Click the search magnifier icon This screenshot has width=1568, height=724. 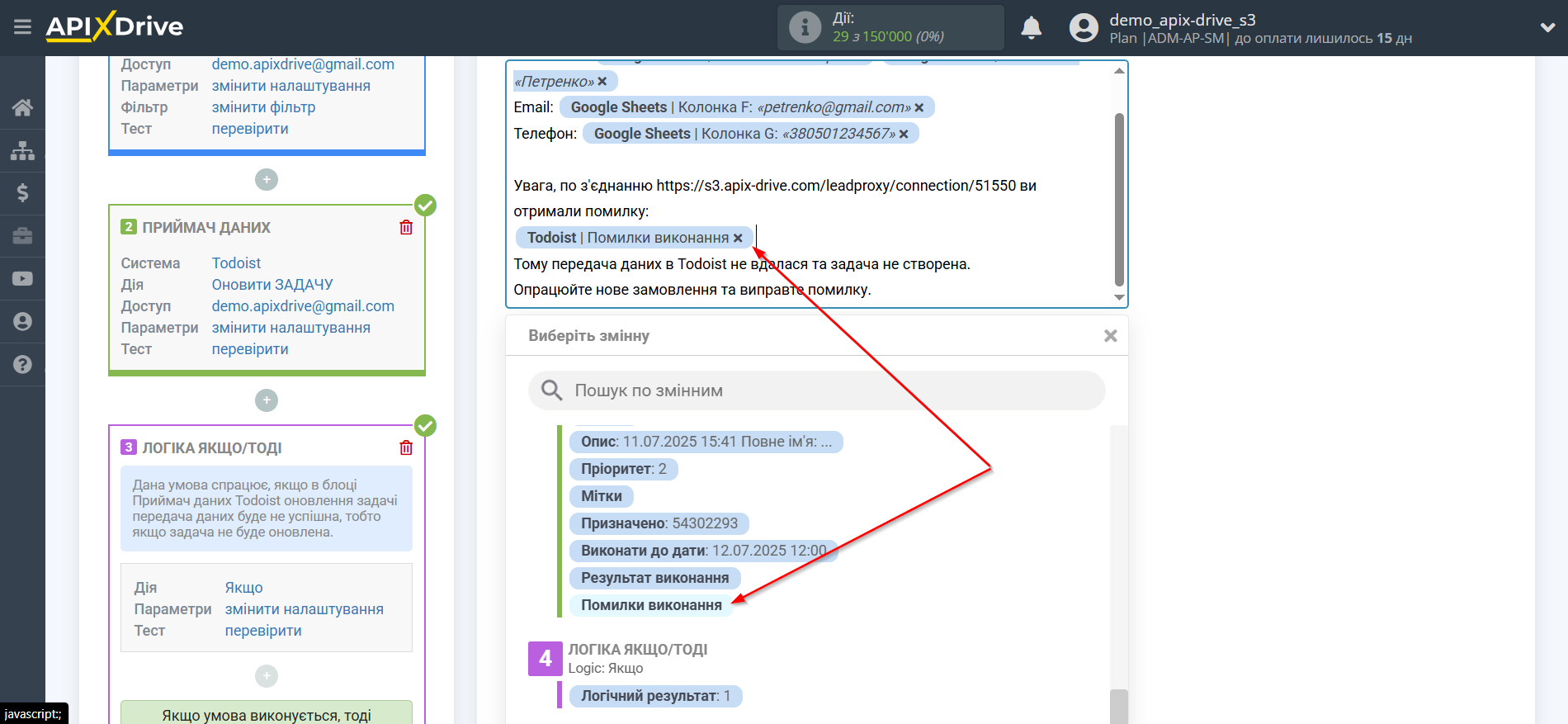(x=551, y=390)
